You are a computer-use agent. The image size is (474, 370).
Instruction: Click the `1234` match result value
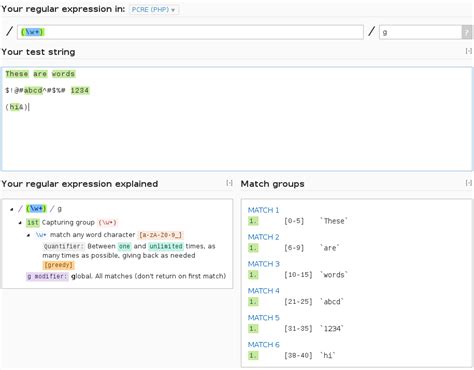click(x=332, y=329)
